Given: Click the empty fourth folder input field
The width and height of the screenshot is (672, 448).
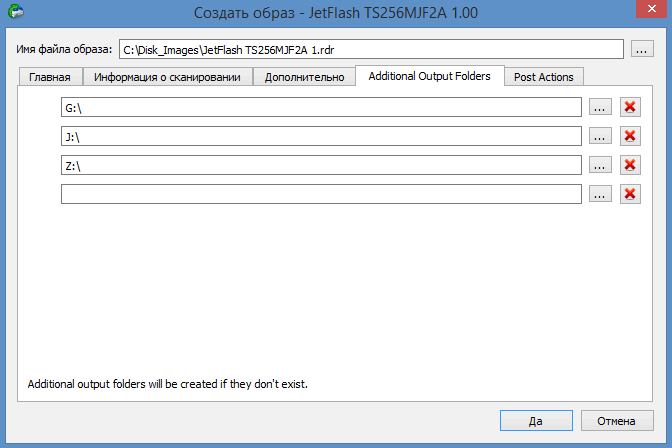Looking at the screenshot, I should point(321,194).
